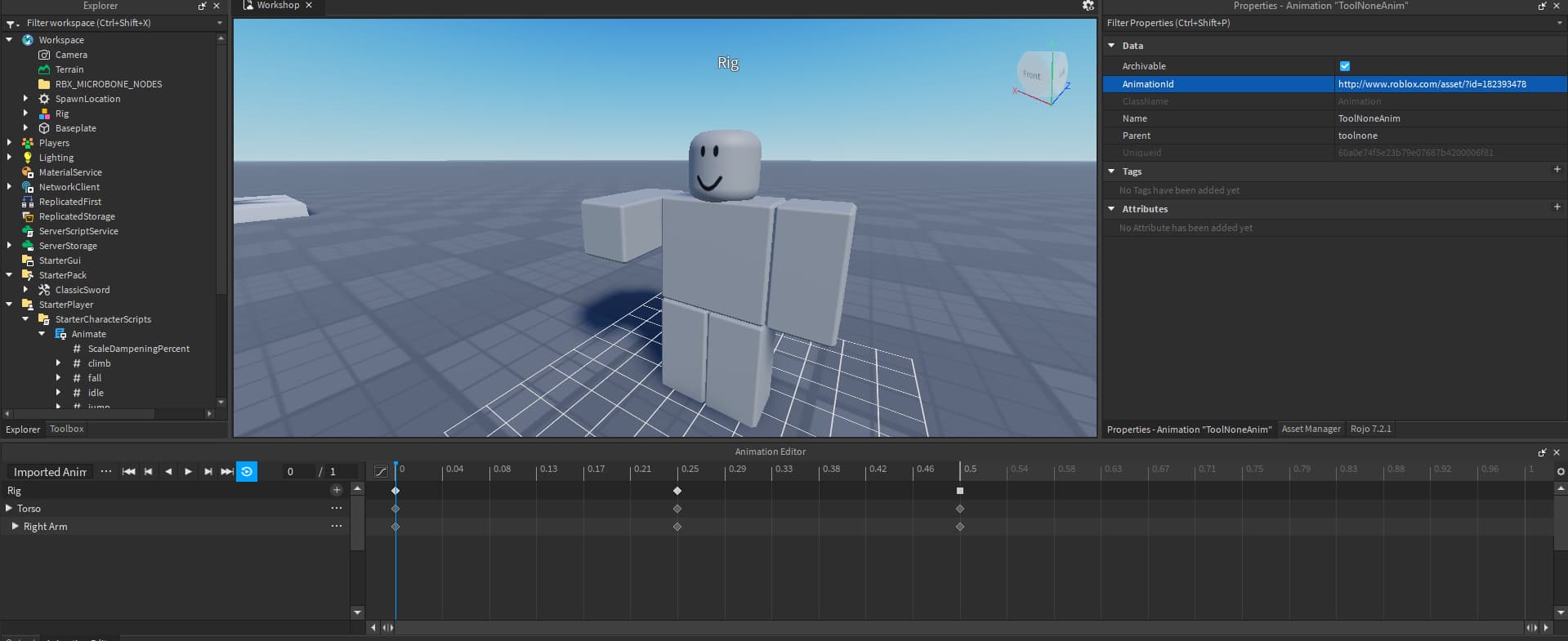Select Rig keyframe at 0.25 seconds

pyautogui.click(x=677, y=491)
